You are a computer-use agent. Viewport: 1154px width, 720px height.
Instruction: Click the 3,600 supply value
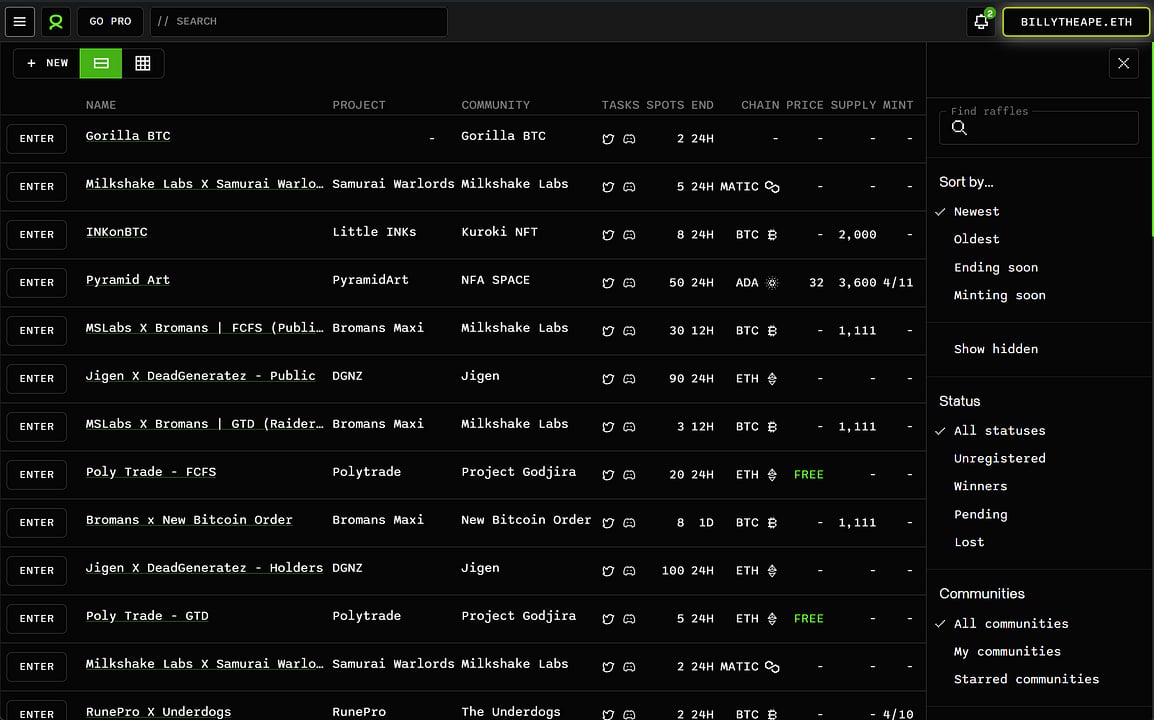[857, 283]
